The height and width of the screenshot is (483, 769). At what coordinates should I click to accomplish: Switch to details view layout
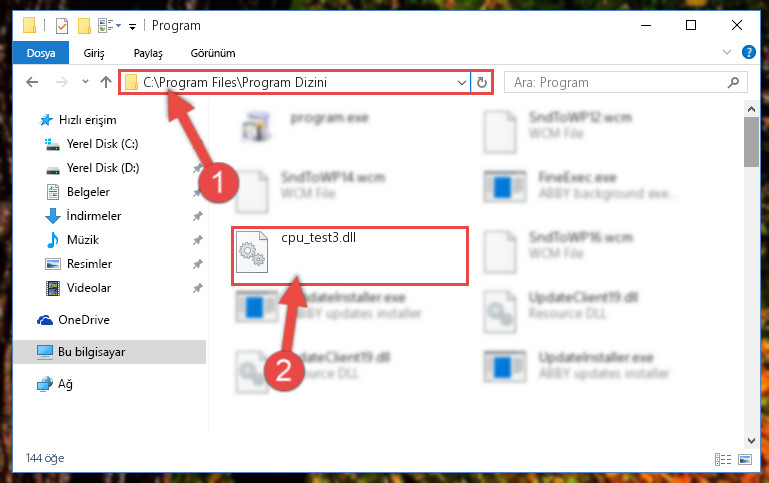723,459
